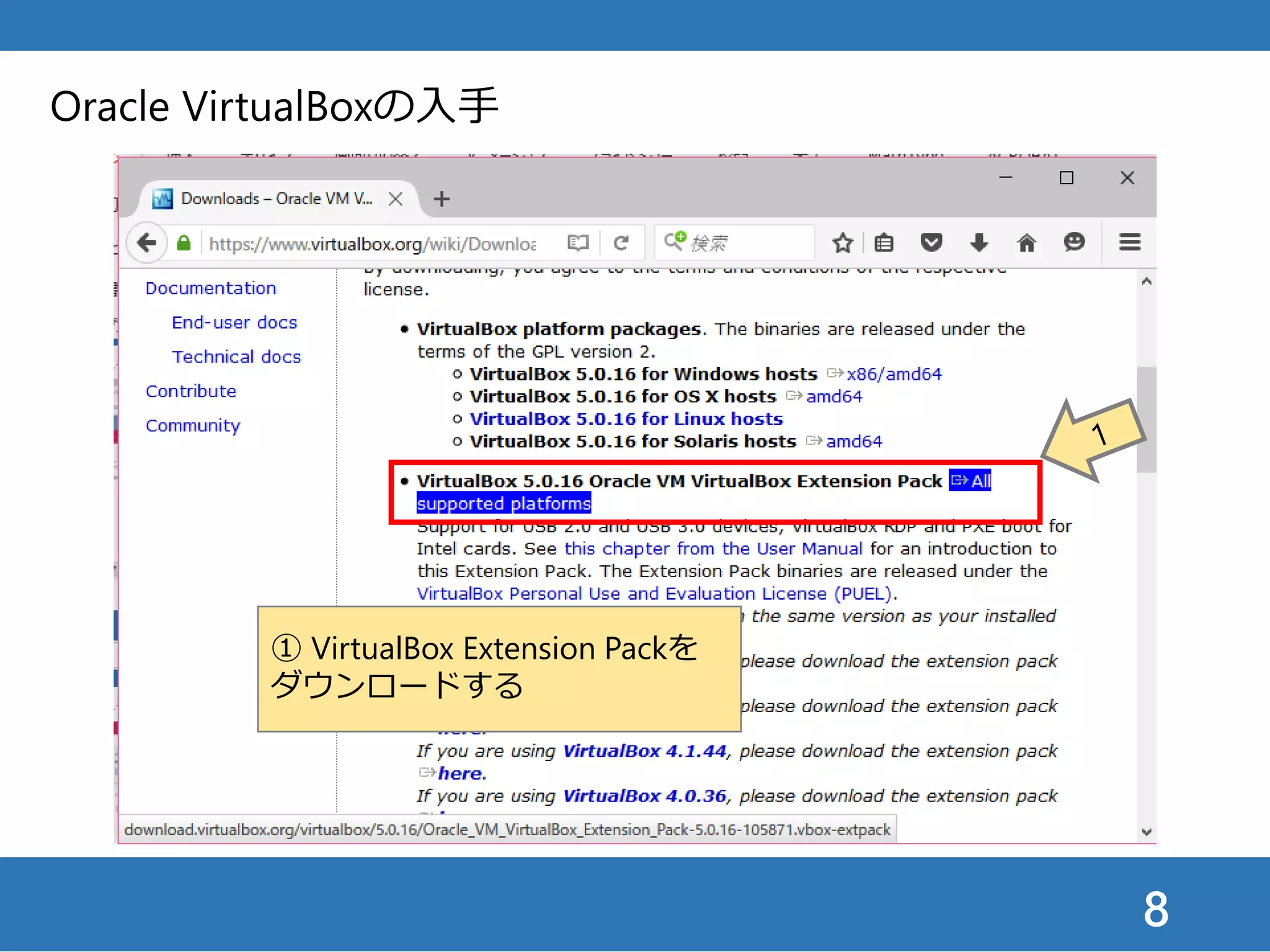Click 'VirtualBox platform packages' heading text
Image resolution: width=1270 pixels, height=952 pixels.
(x=559, y=329)
